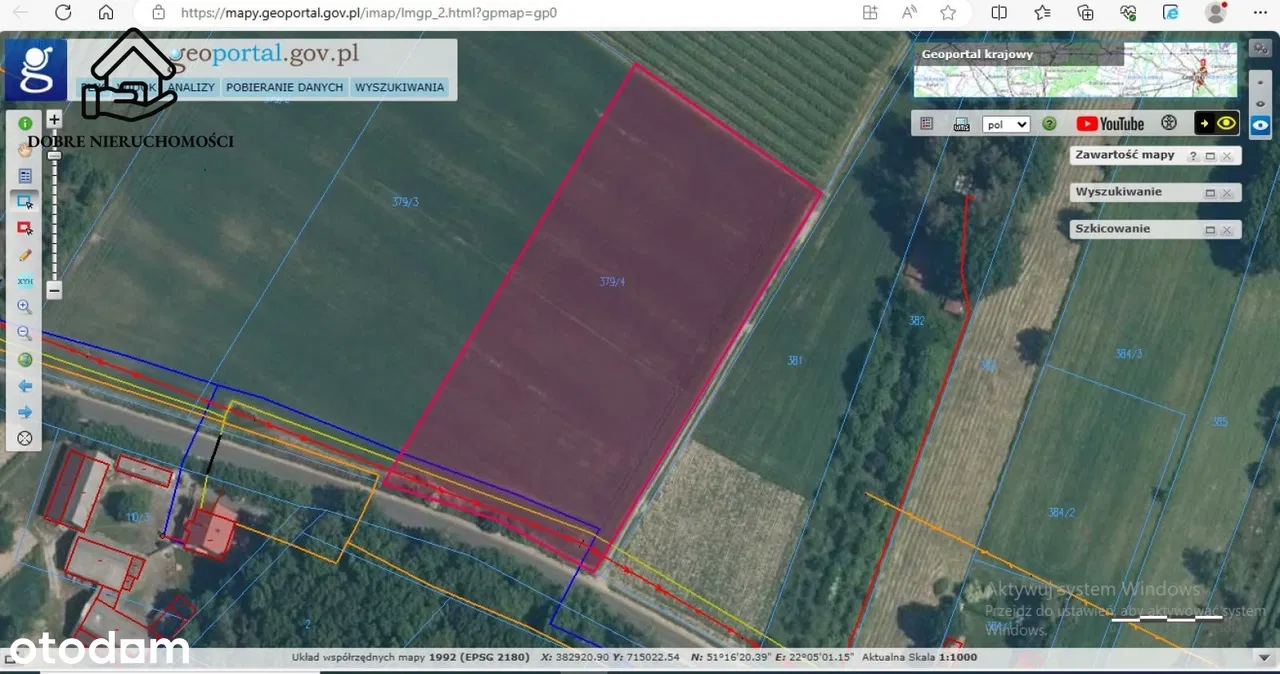This screenshot has width=1280, height=674.
Task: Click the XYH coordinates tool
Action: 25,281
